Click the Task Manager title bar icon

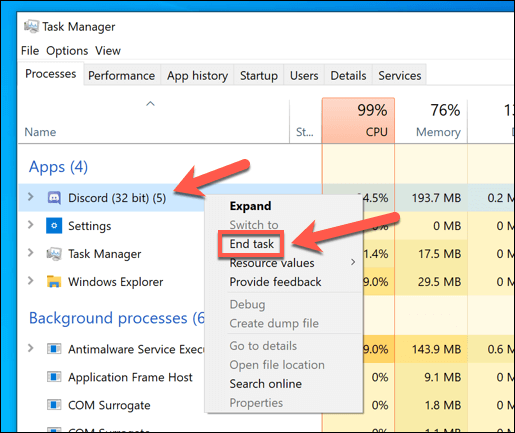(31, 26)
